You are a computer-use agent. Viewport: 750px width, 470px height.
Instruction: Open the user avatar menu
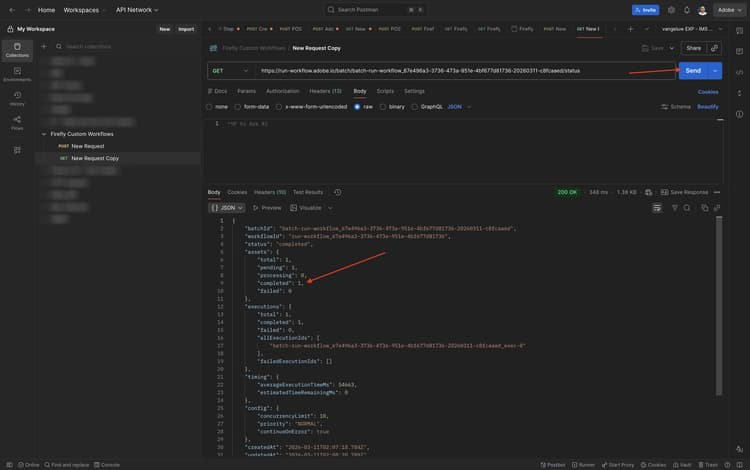702,10
